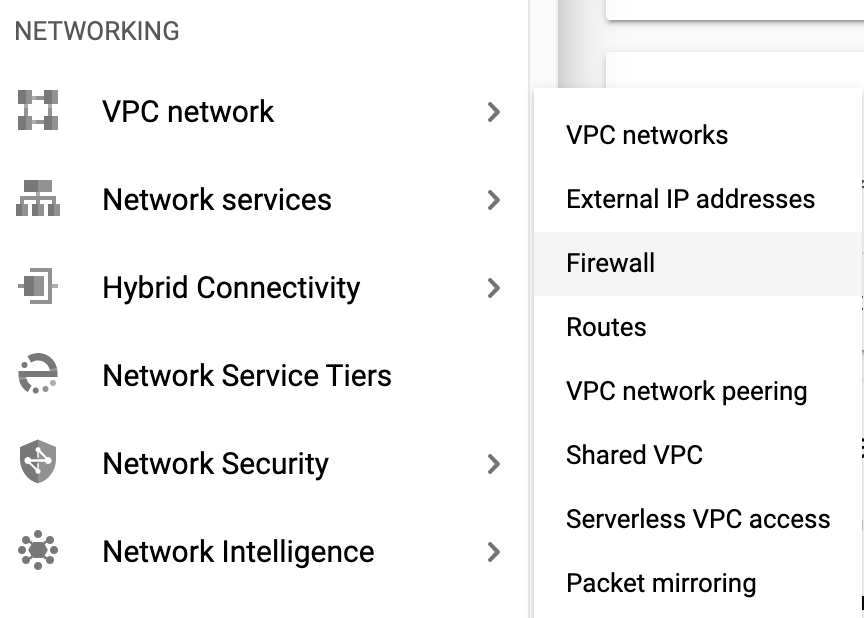Image resolution: width=864 pixels, height=618 pixels.
Task: Select Shared VPC
Action: (x=635, y=455)
